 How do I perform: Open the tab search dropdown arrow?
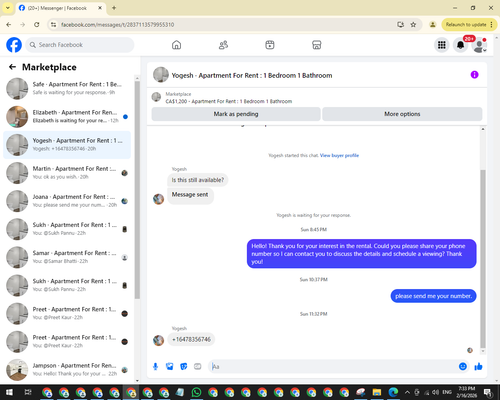(x=8, y=8)
